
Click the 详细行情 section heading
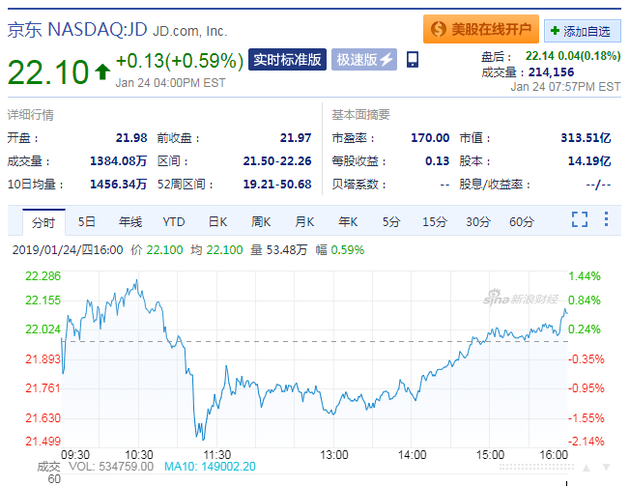pos(31,115)
